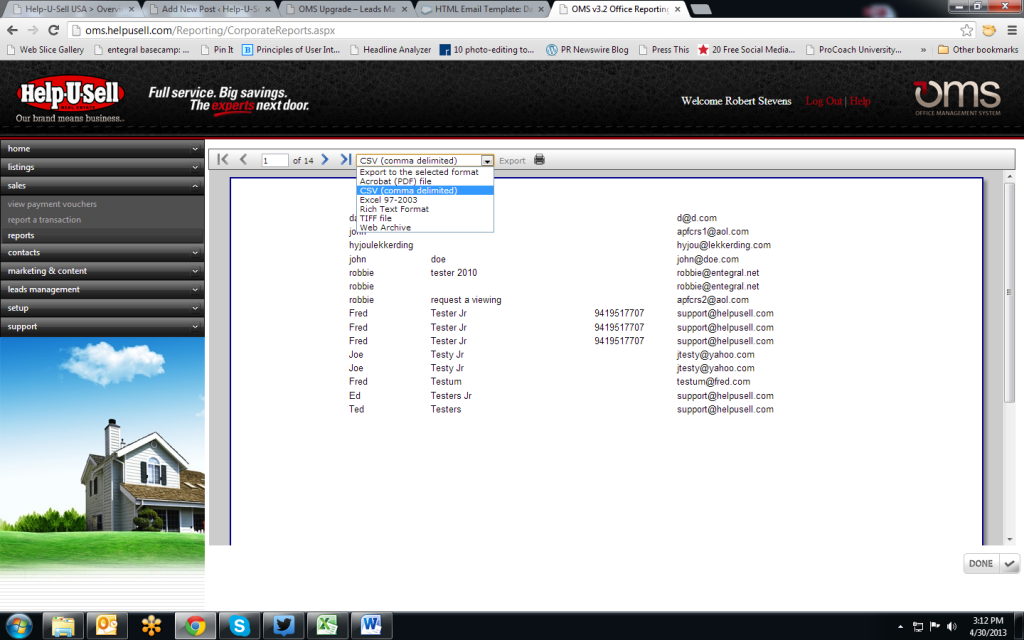This screenshot has width=1024, height=640.
Task: Go to the first report page
Action: (222, 160)
